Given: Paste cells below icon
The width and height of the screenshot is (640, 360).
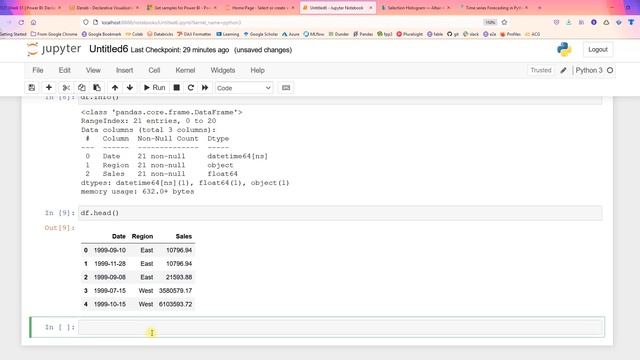Looking at the screenshot, I should pyautogui.click(x=97, y=88).
